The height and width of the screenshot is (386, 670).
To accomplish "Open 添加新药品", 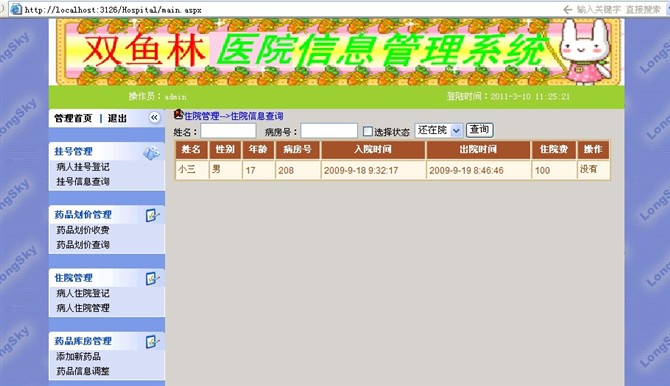I will point(79,357).
